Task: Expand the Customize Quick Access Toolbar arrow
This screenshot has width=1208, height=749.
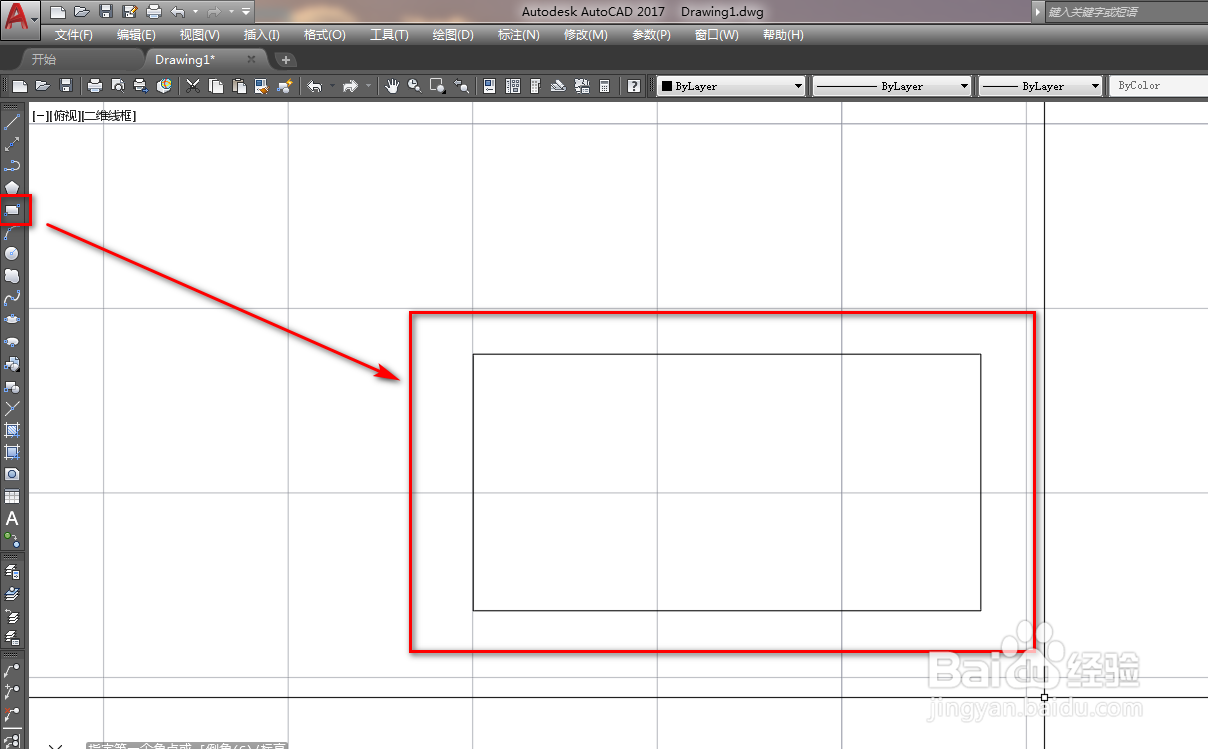Action: click(246, 12)
